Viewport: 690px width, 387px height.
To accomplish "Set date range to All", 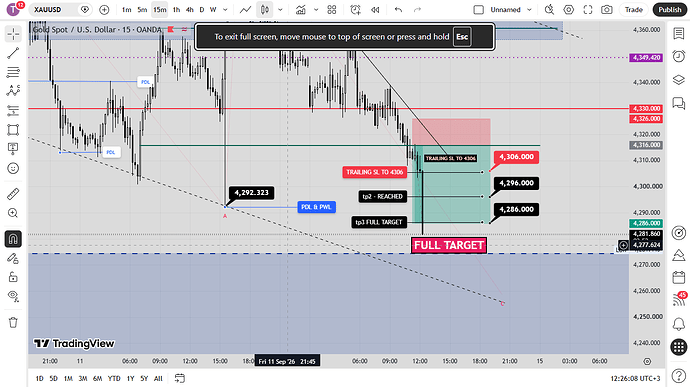I will click(158, 378).
